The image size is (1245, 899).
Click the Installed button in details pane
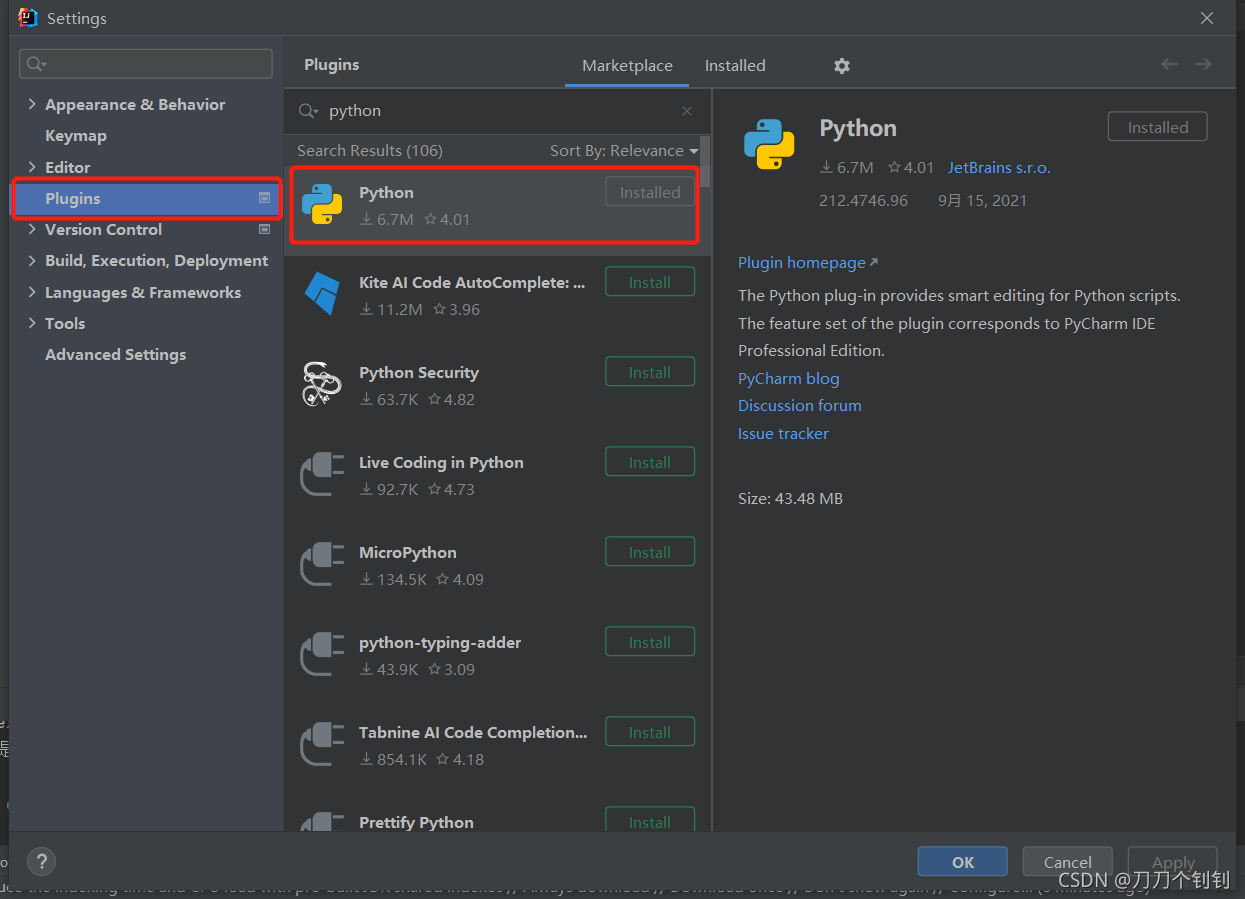point(1157,127)
